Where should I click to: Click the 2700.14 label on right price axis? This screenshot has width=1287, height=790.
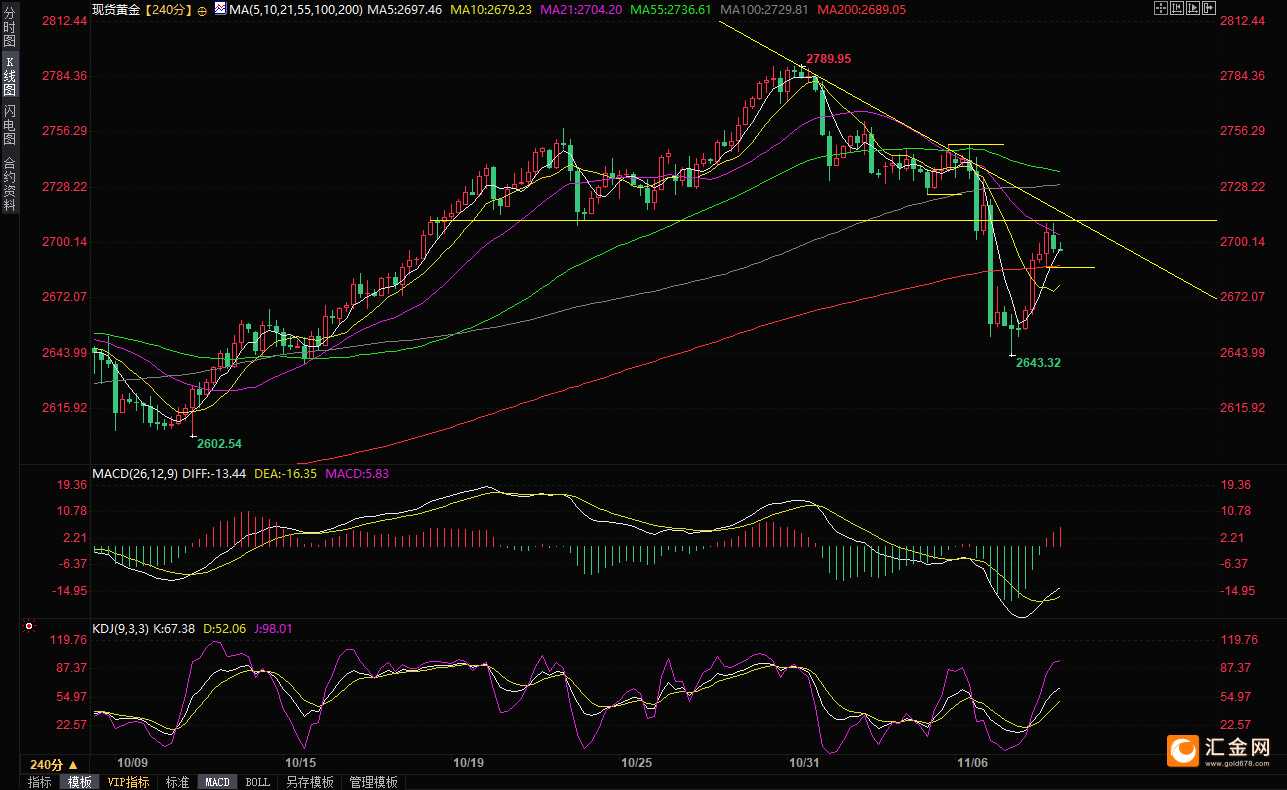point(1243,242)
